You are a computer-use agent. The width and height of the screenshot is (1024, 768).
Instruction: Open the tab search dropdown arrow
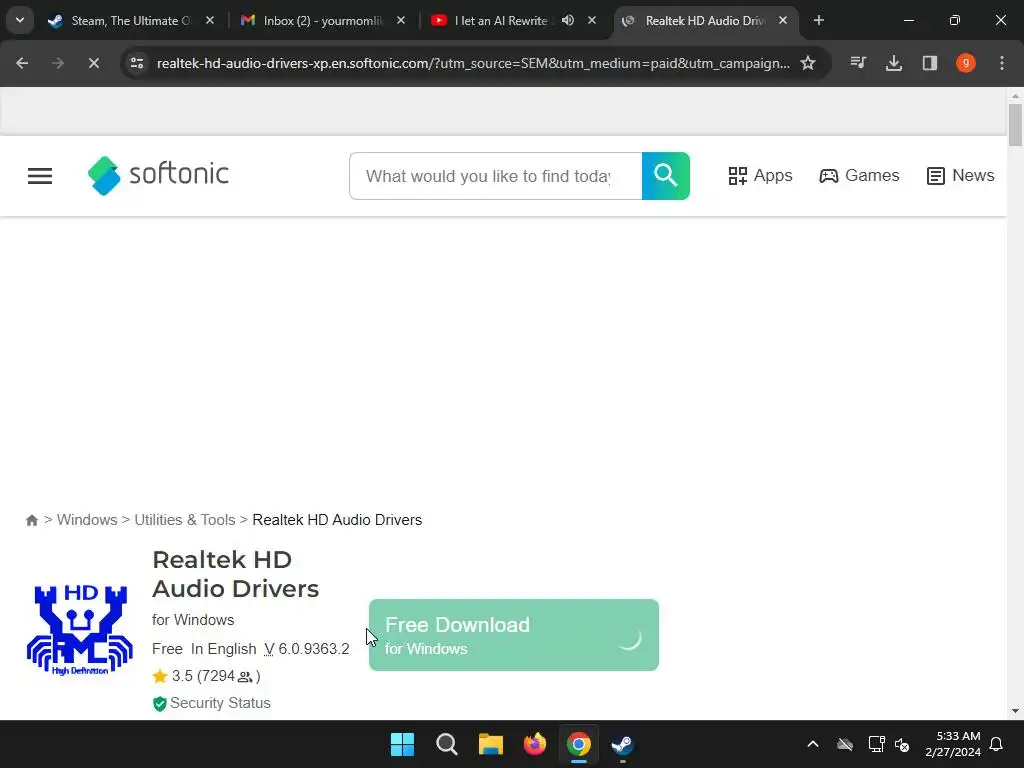click(x=20, y=20)
